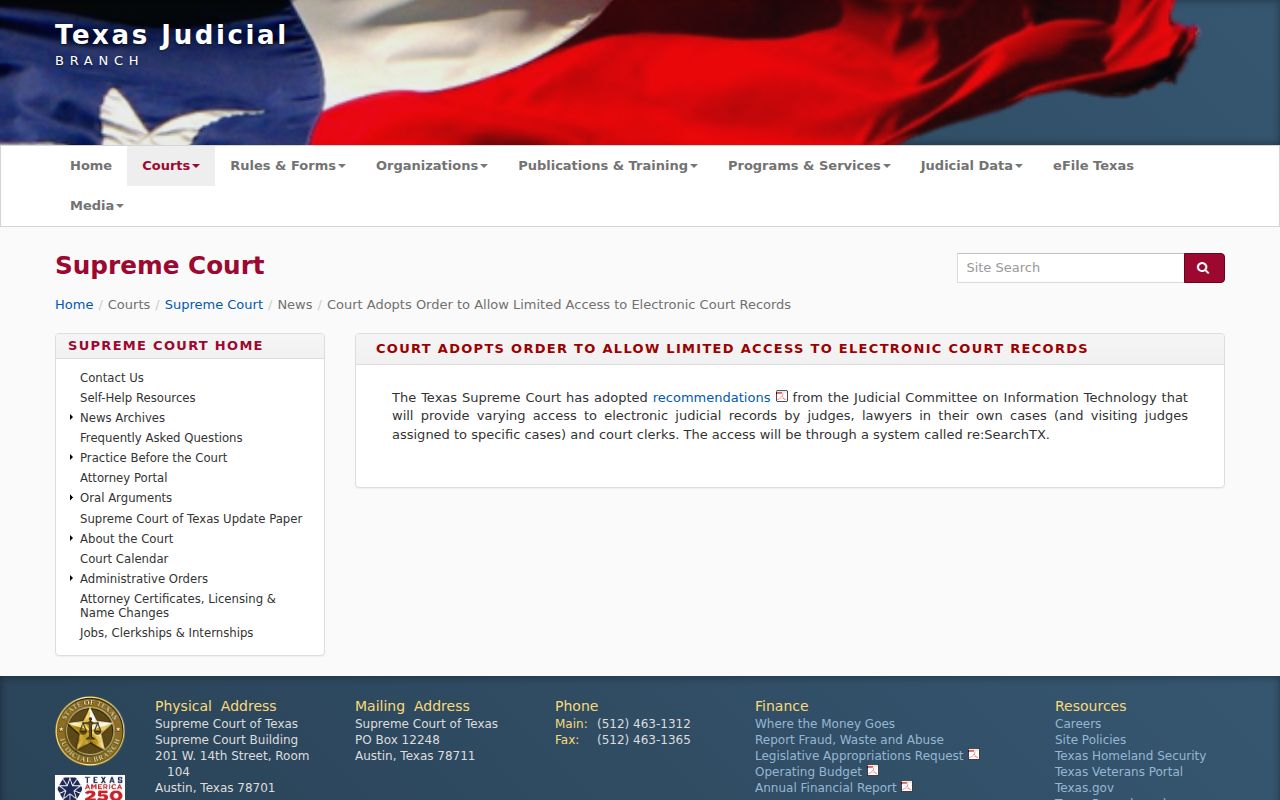The image size is (1280, 800).
Task: Open the Media dropdown menu
Action: 97,206
